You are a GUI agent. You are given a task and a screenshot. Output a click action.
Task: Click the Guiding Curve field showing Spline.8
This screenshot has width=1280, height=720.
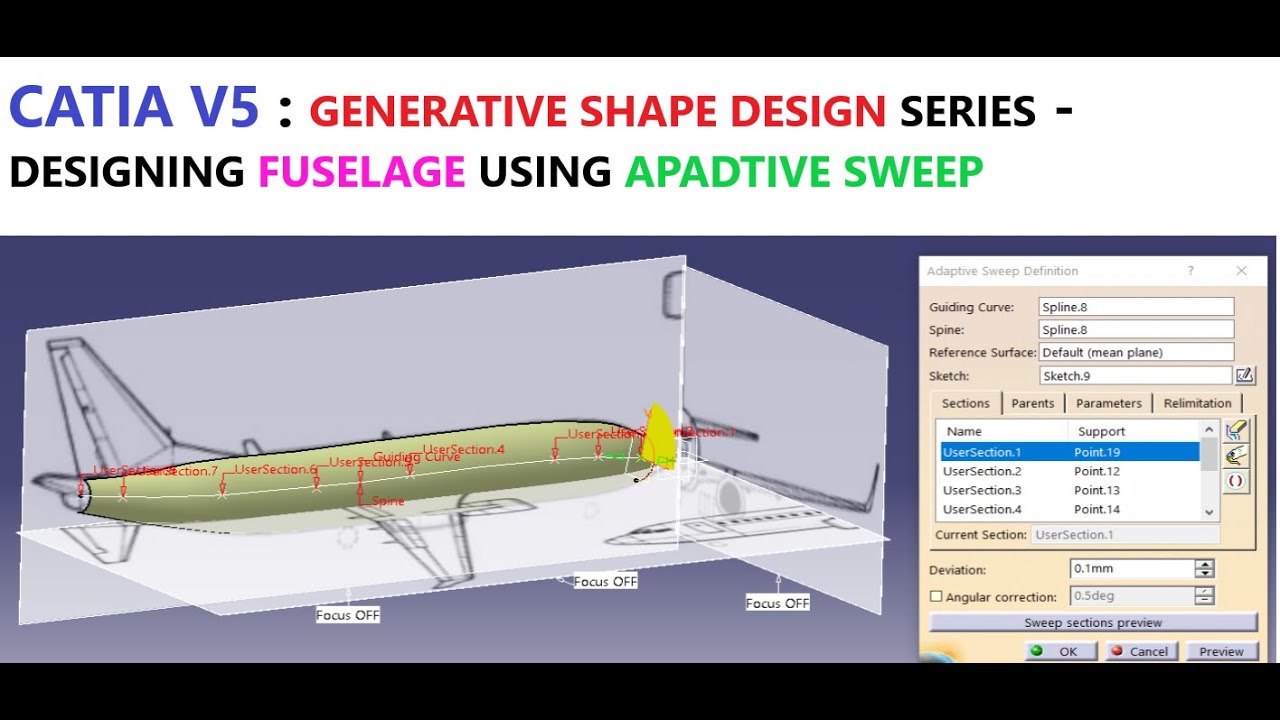1136,307
